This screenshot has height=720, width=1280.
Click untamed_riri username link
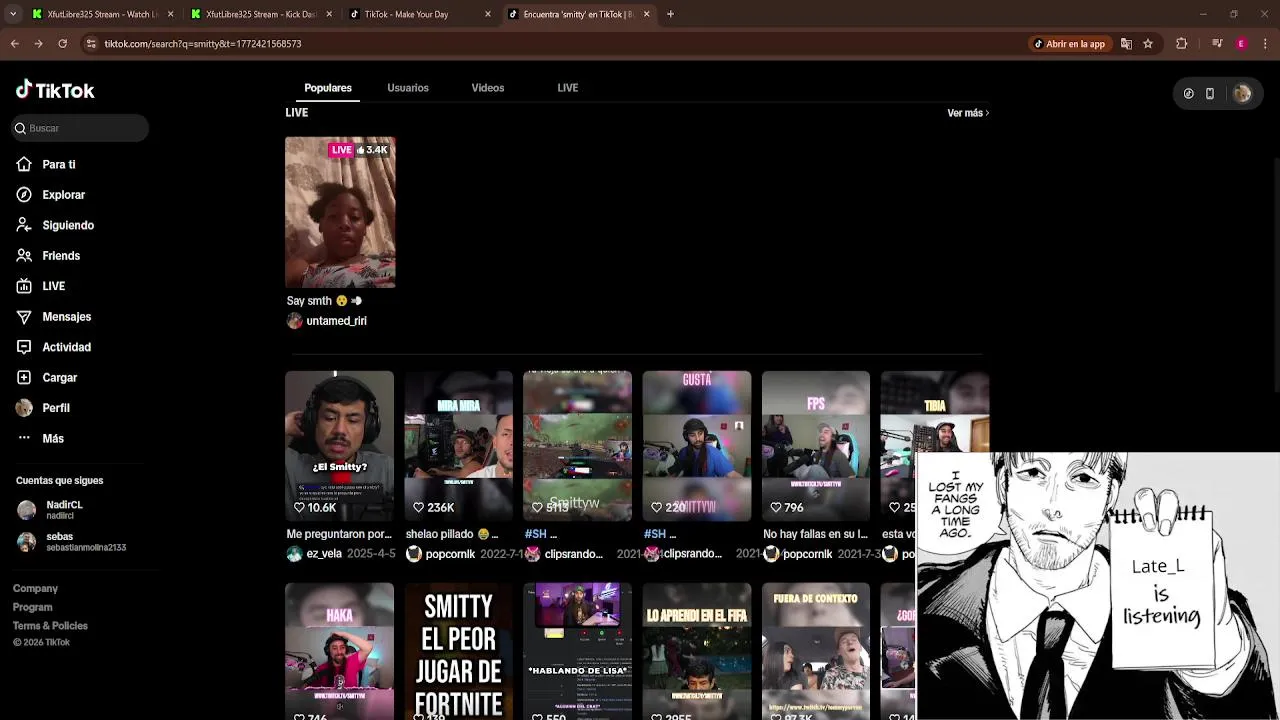coord(336,321)
